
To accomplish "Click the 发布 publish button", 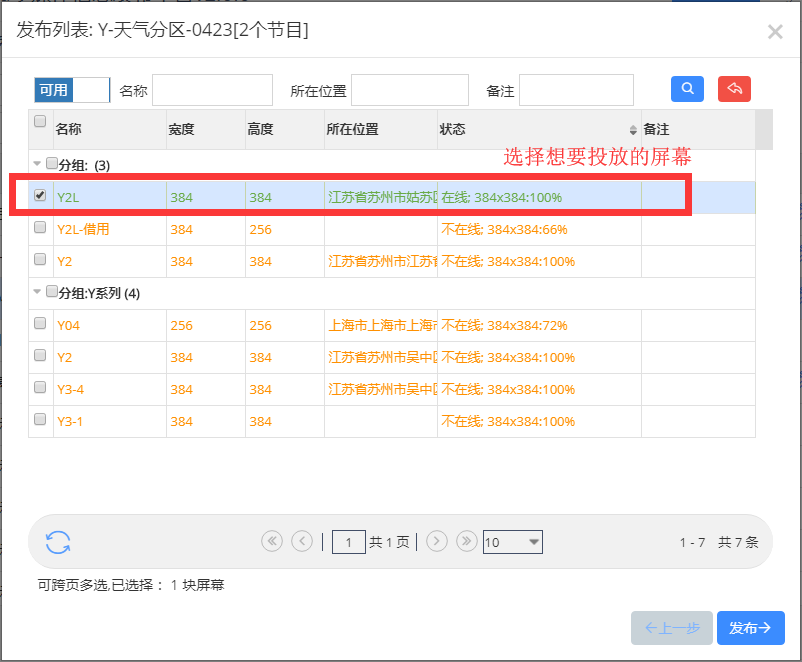I will click(x=750, y=628).
